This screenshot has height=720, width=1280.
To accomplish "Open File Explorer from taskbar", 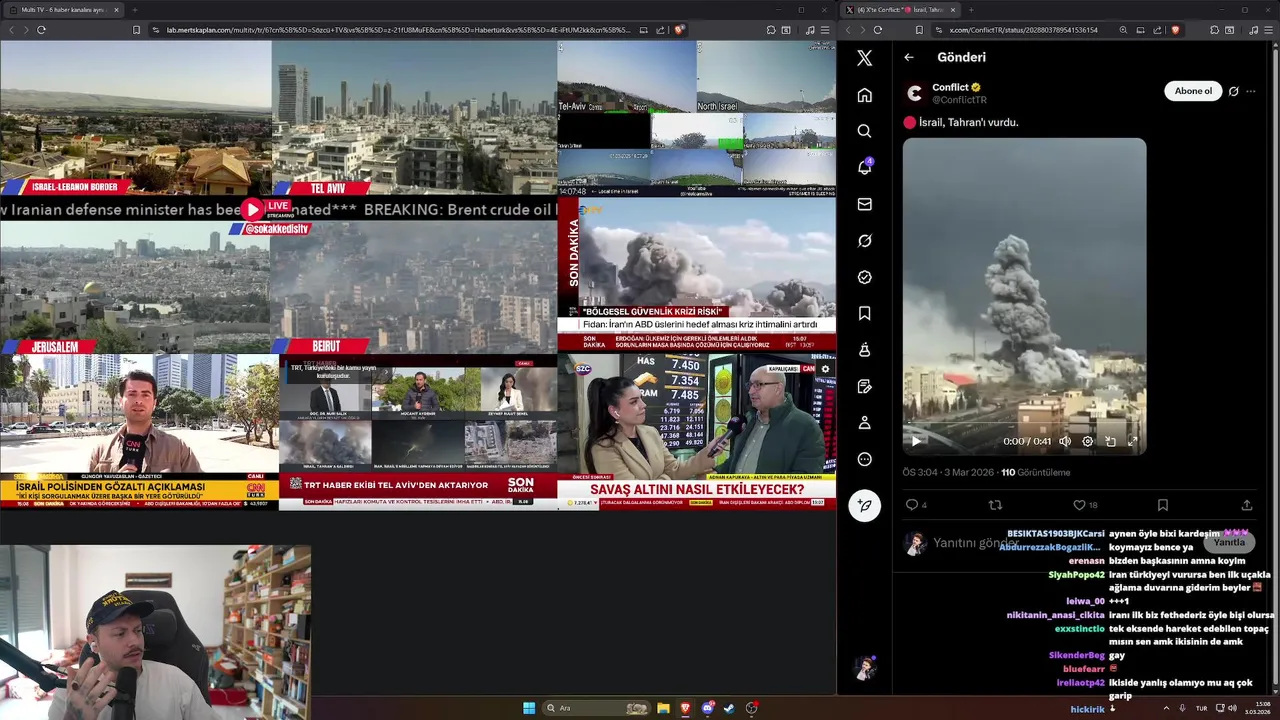I will tap(663, 708).
